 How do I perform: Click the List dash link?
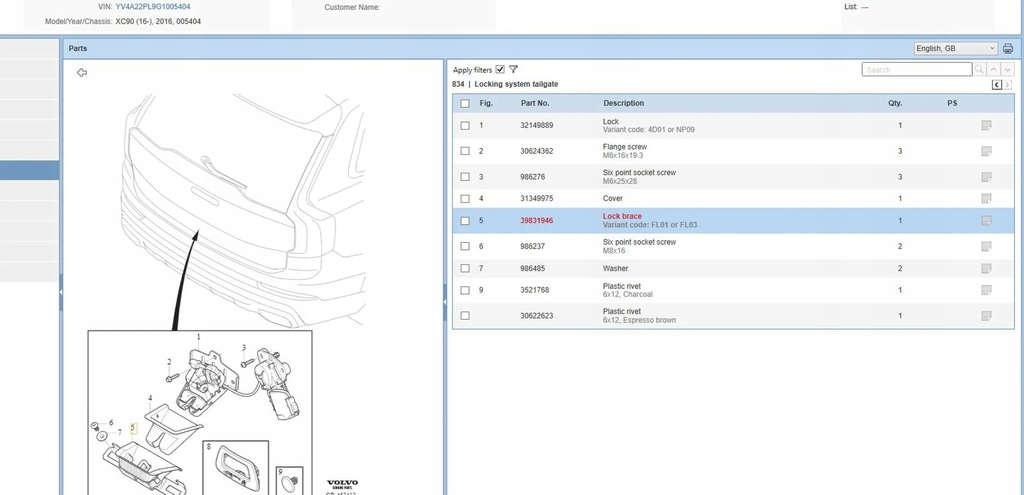point(865,7)
